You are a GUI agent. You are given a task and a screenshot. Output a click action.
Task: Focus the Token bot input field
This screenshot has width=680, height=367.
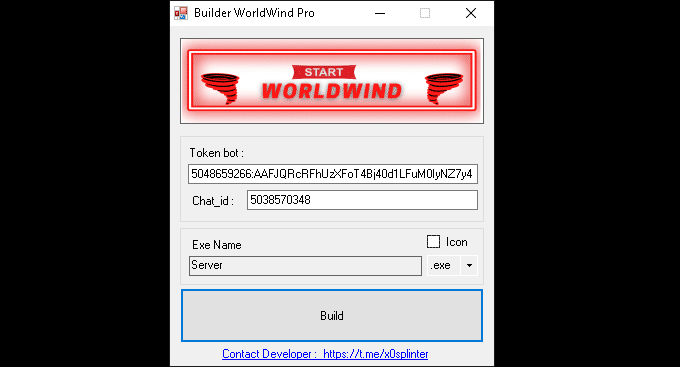click(x=333, y=174)
